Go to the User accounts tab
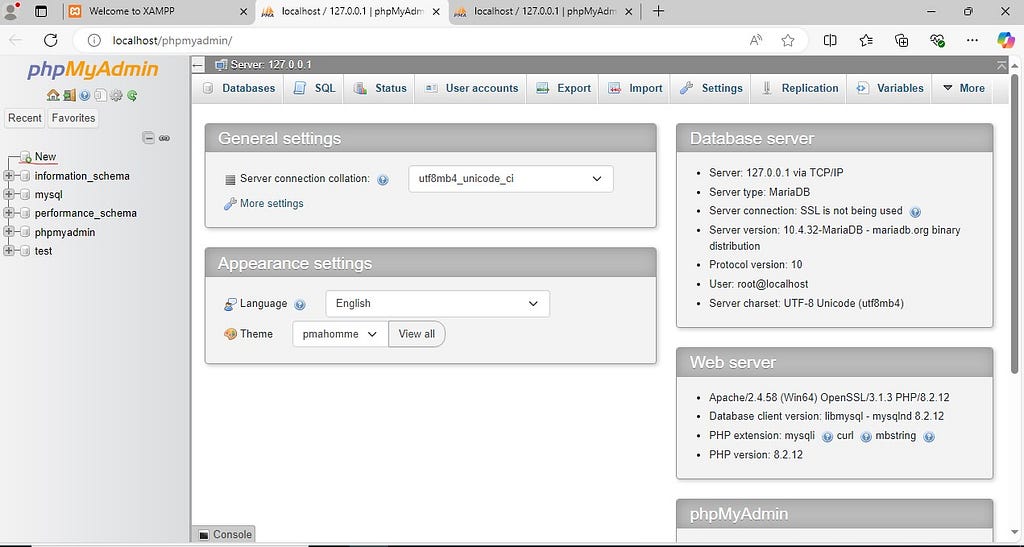Viewport: 1024px width, 547px height. coord(471,88)
